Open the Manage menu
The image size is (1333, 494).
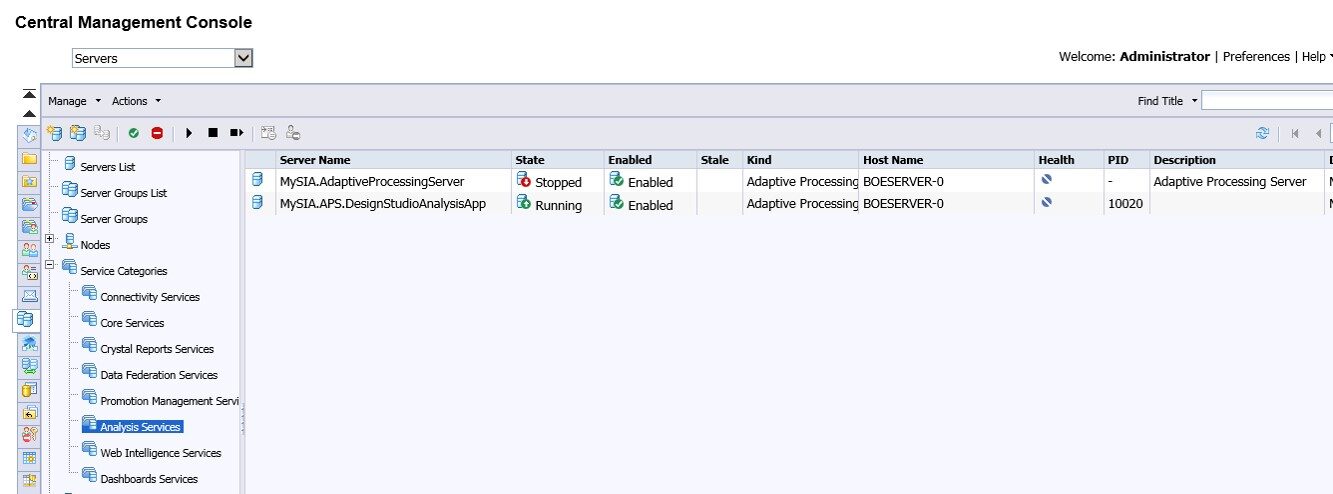pyautogui.click(x=75, y=101)
